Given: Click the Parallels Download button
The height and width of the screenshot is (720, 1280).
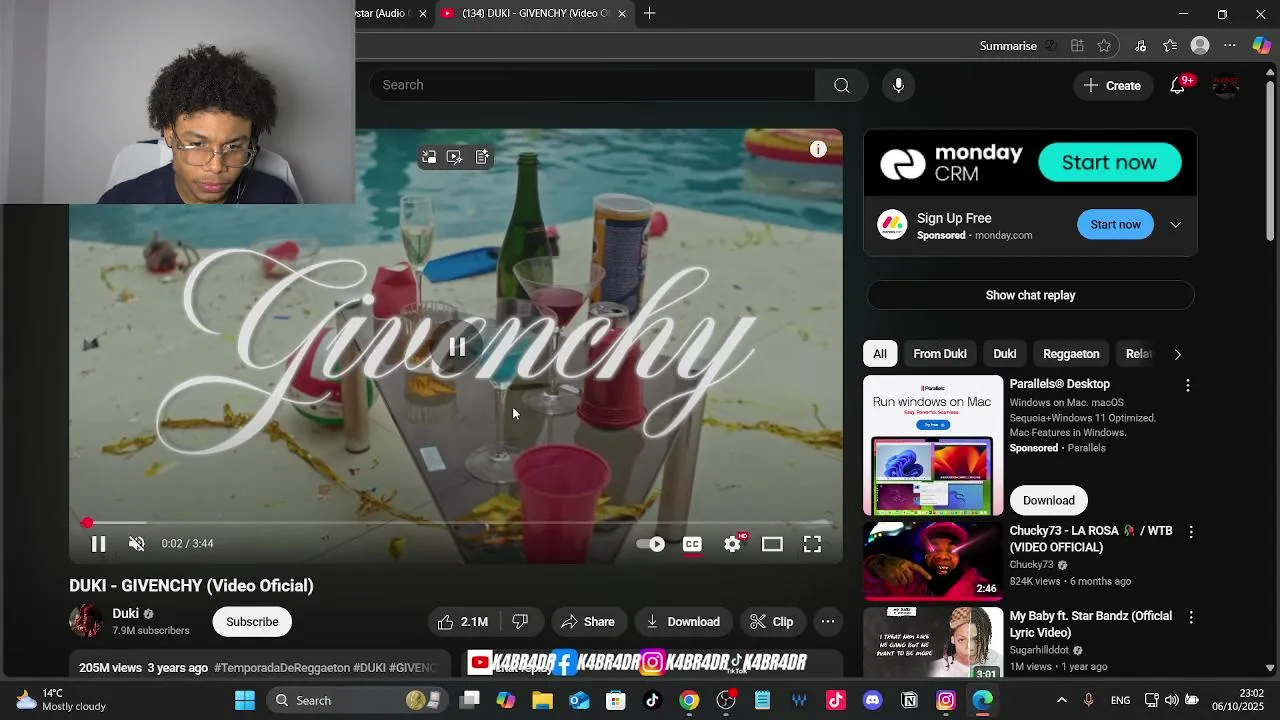Looking at the screenshot, I should coord(1048,500).
